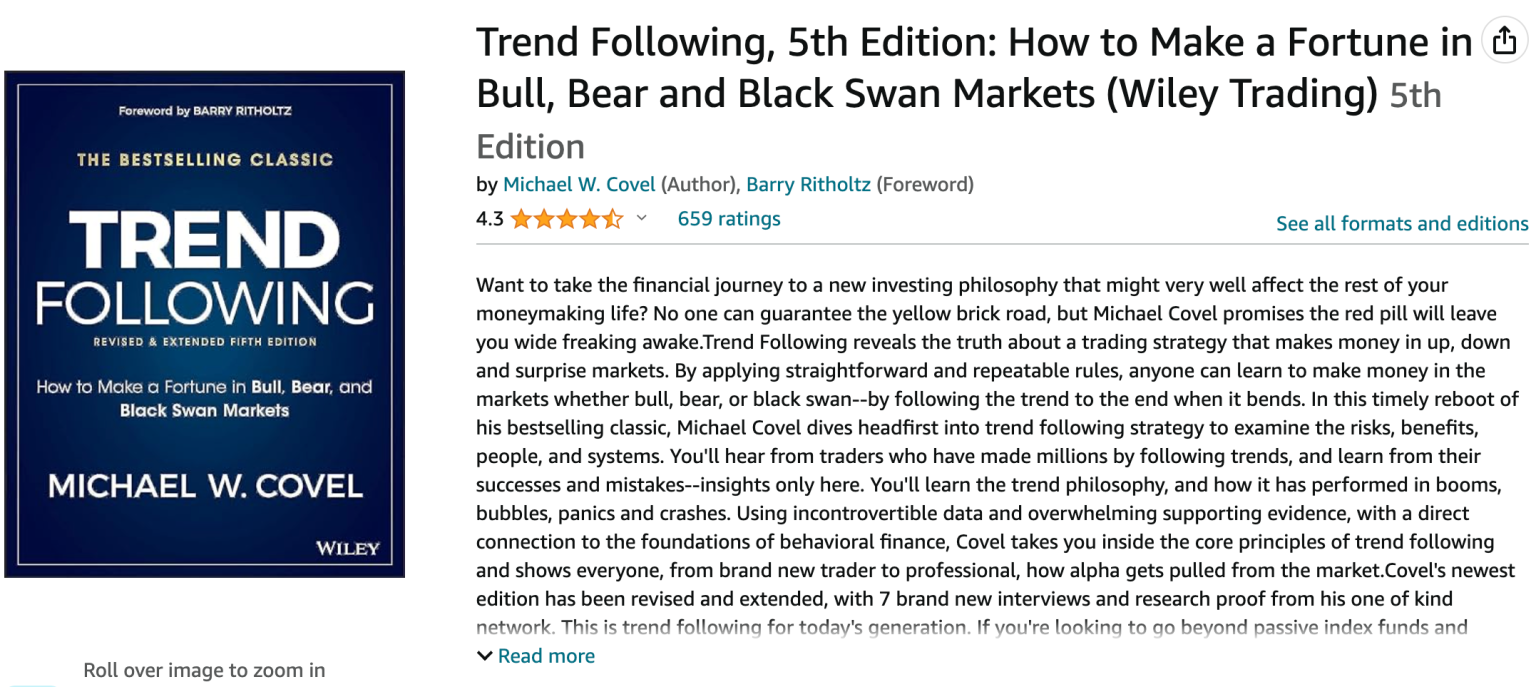
Task: Click Michael W. Covel's name on the cover
Action: point(205,487)
